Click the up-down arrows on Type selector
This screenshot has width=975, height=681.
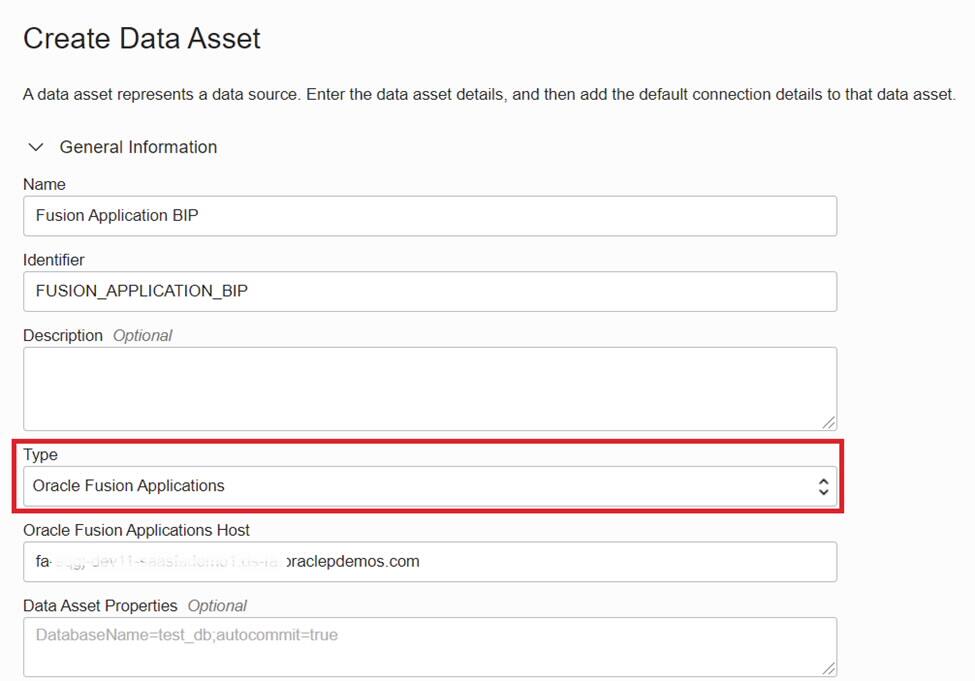pyautogui.click(x=823, y=486)
